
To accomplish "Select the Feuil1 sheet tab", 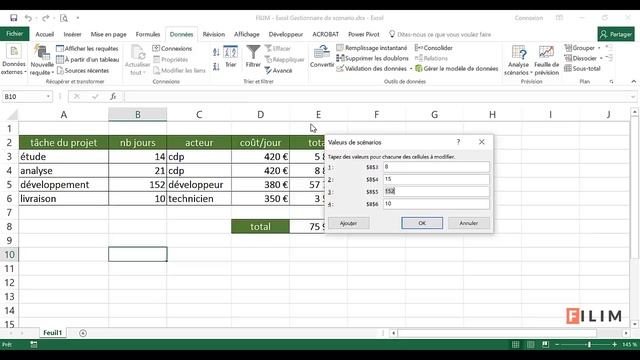I will click(53, 333).
